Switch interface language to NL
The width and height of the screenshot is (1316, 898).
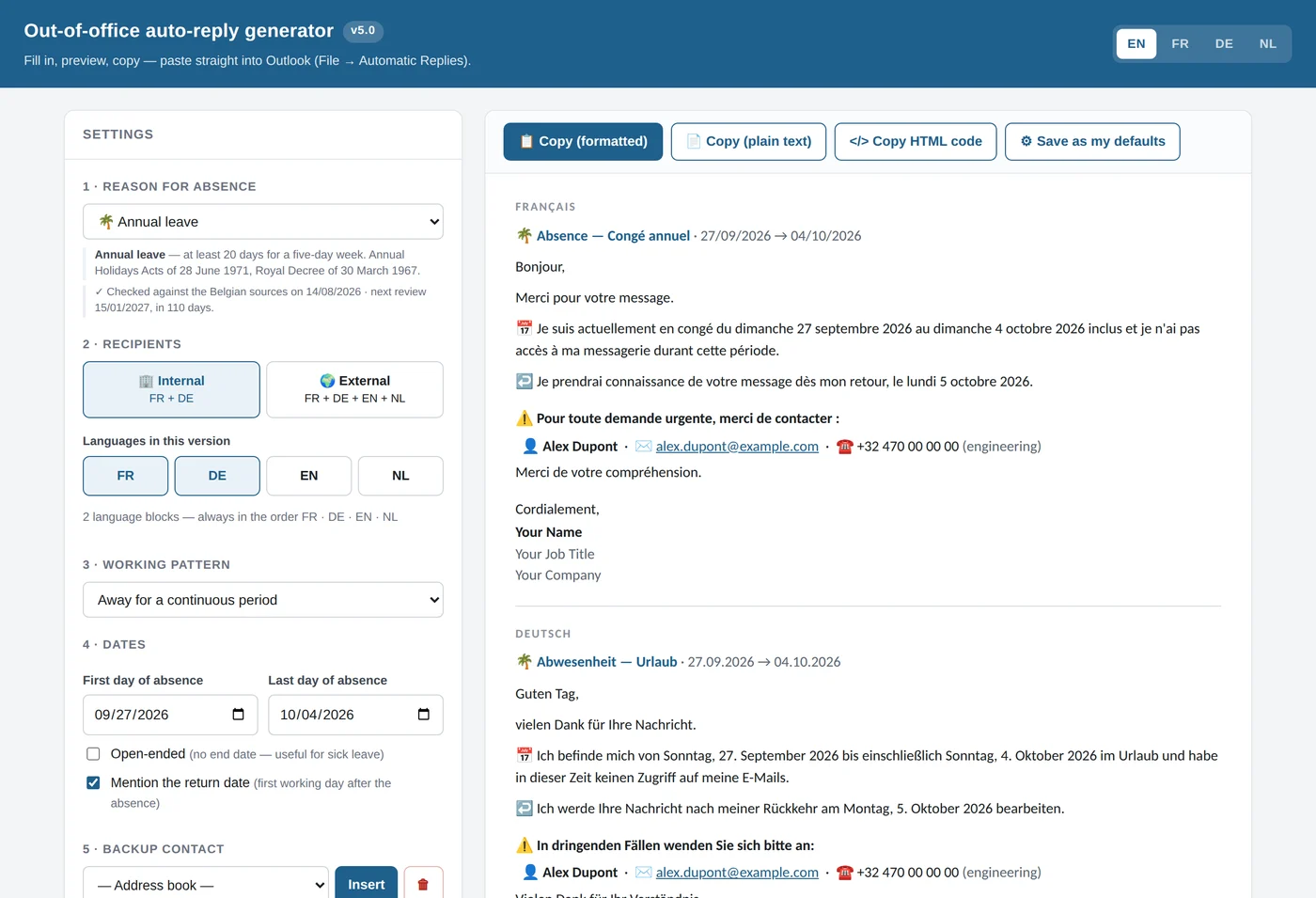(x=1268, y=43)
